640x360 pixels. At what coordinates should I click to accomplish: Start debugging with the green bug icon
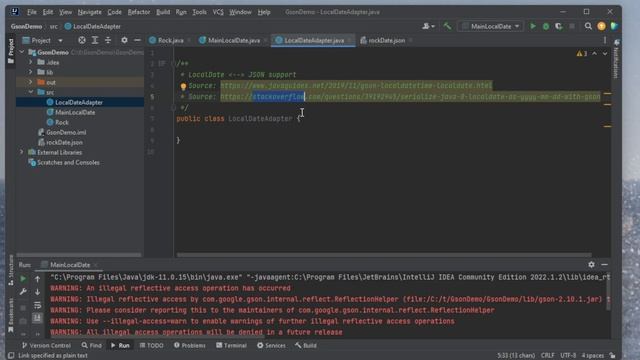(x=546, y=26)
